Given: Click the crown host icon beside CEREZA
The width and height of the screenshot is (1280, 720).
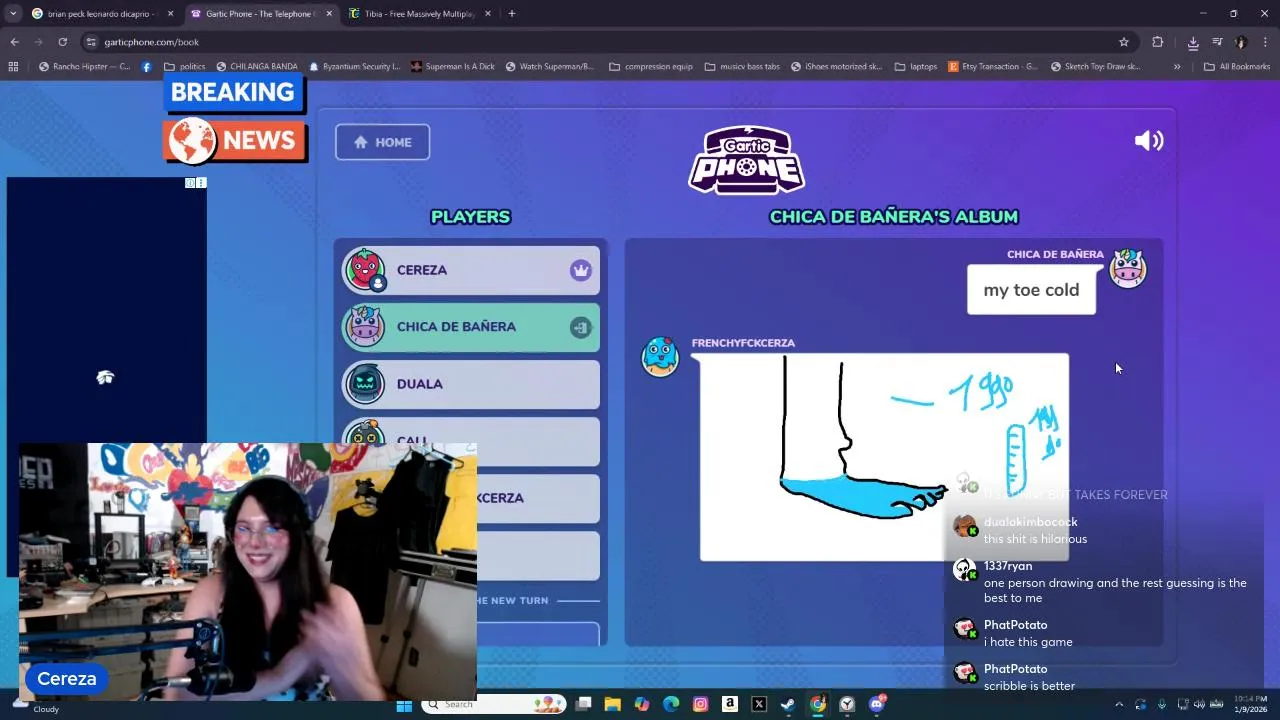Looking at the screenshot, I should click(581, 270).
